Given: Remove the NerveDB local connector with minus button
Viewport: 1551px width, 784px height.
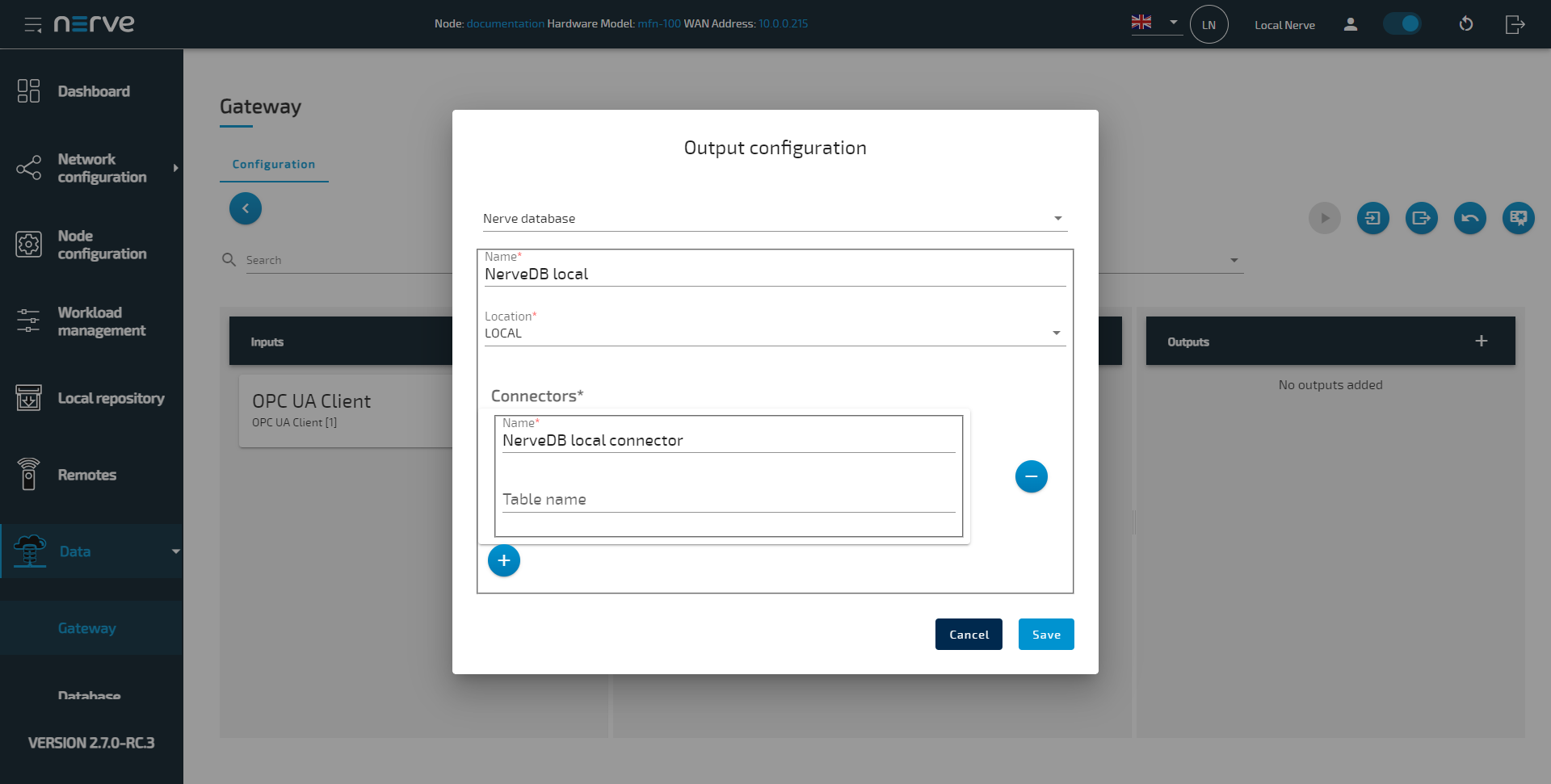Looking at the screenshot, I should pos(1031,476).
